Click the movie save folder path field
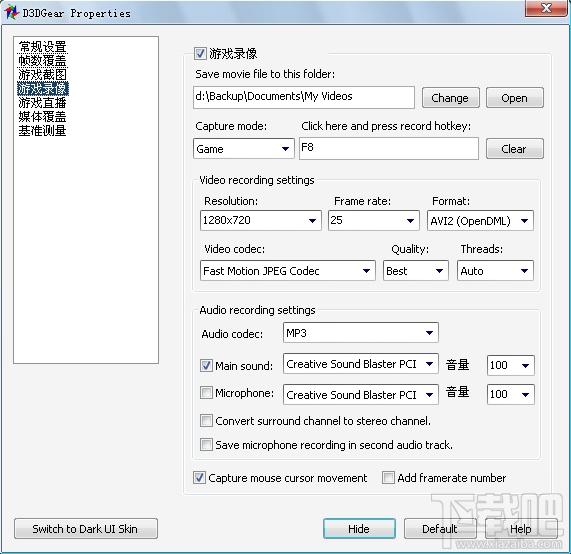This screenshot has width=571, height=554. click(x=304, y=97)
